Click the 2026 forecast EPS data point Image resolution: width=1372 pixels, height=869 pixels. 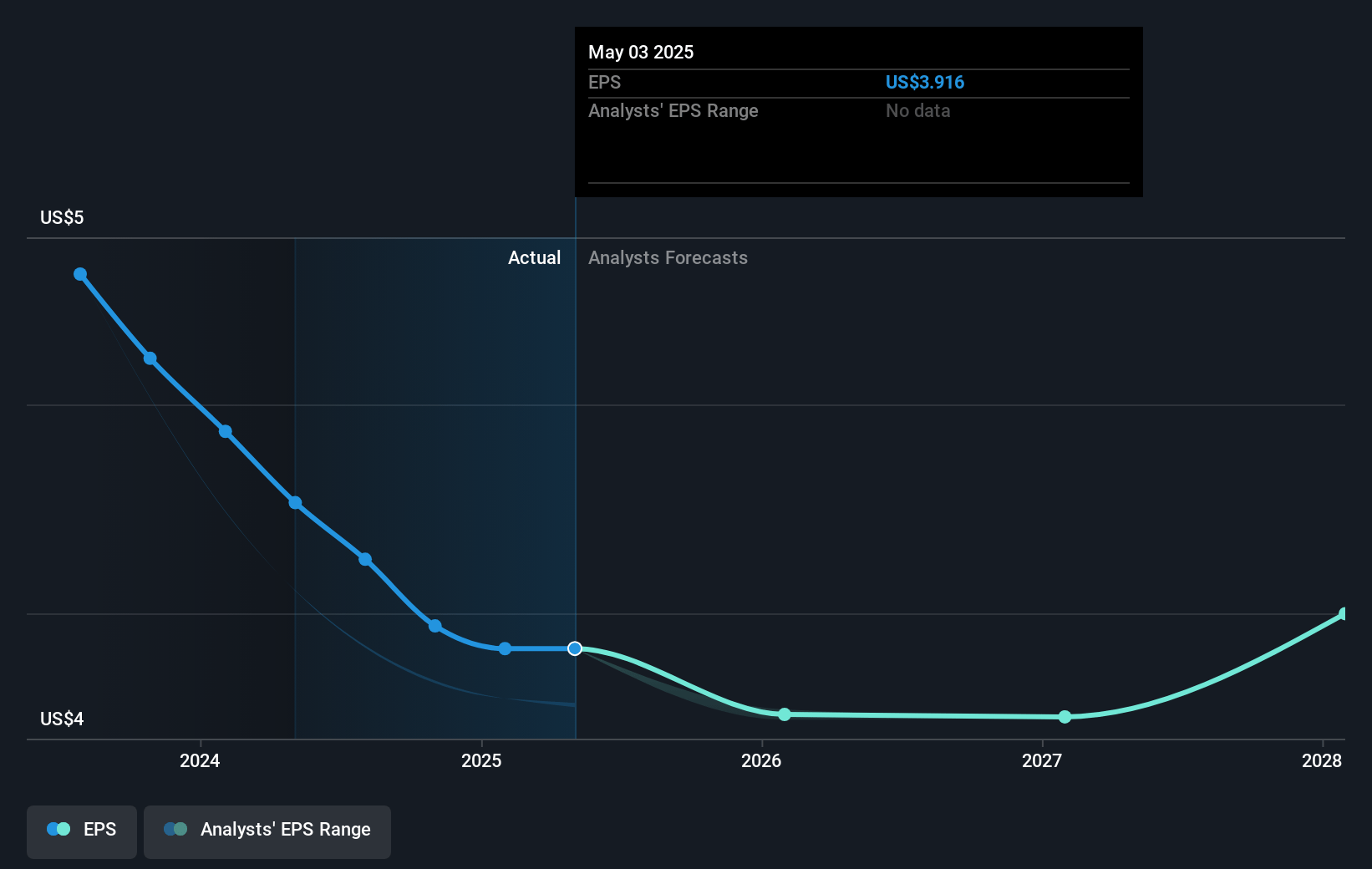tap(785, 714)
